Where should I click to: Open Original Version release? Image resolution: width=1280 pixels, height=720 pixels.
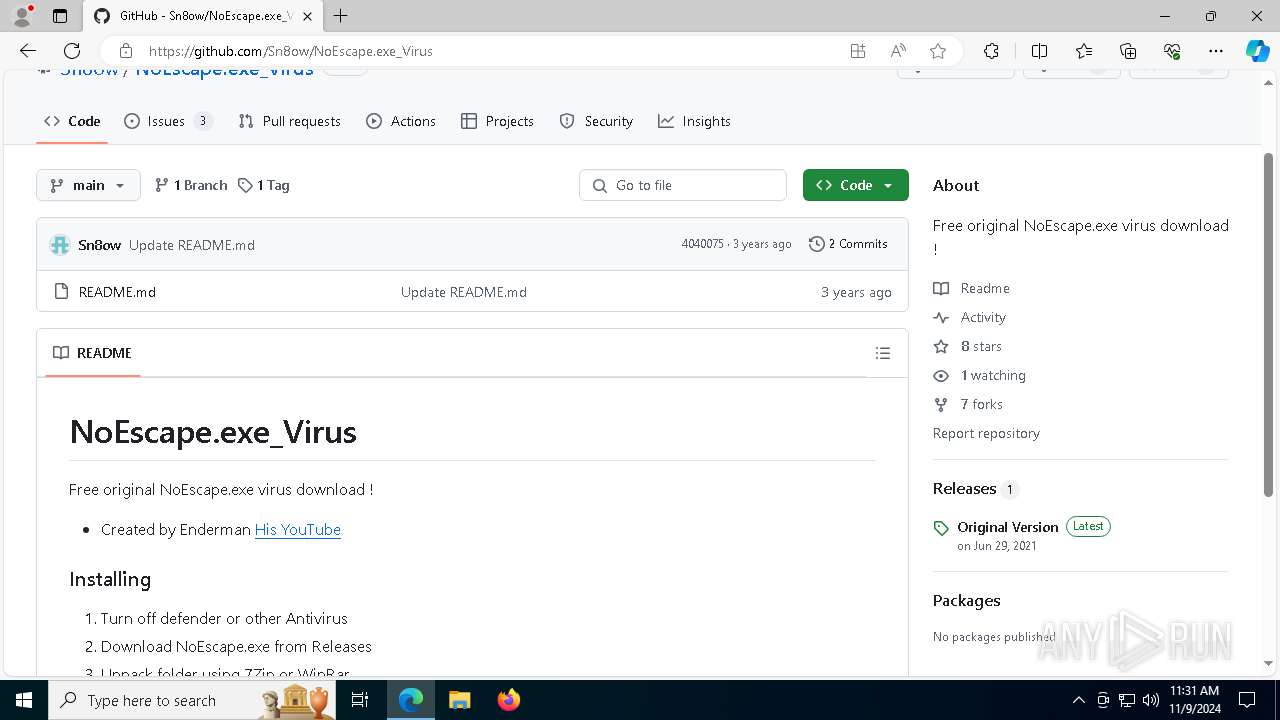tap(1007, 527)
